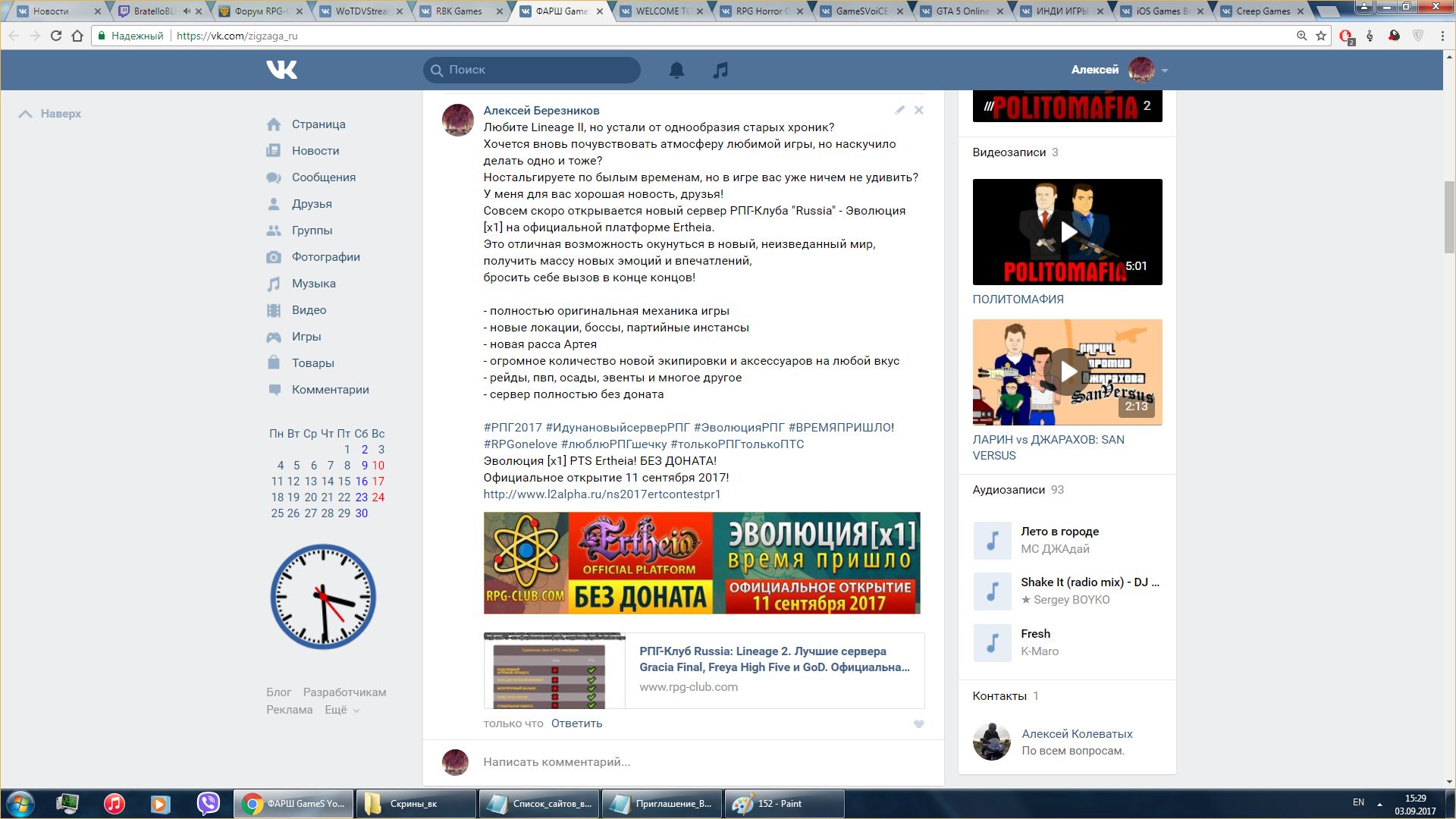The image size is (1456, 819).
Task: Click the Комментарии icon in sidebar
Action: coord(274,390)
